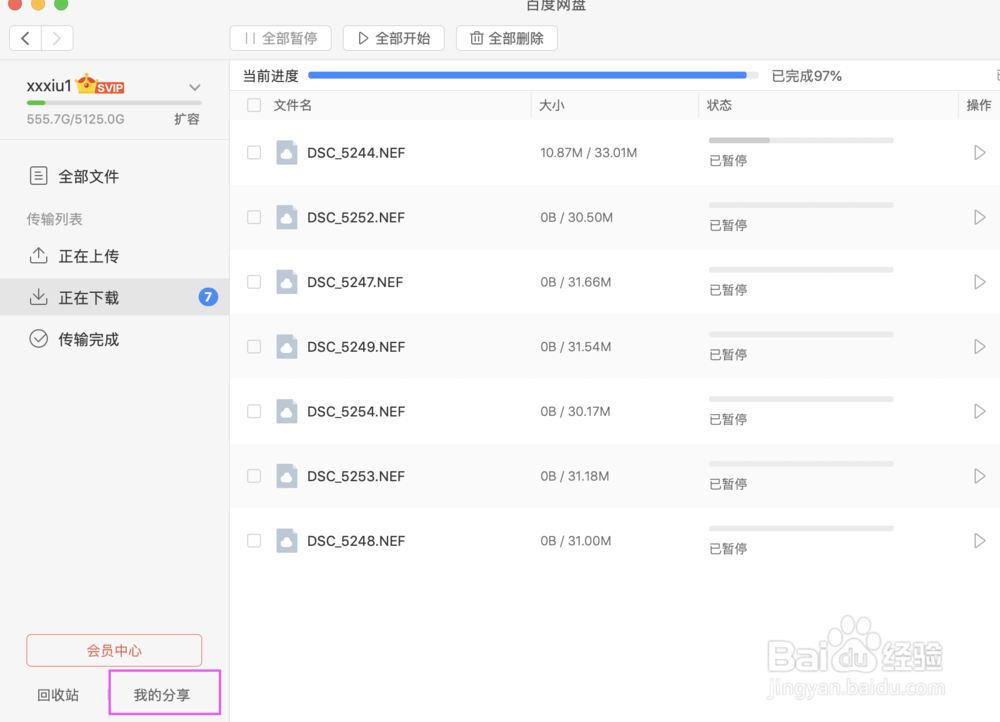
Task: Click the file icon of DSC_5252.NEF
Action: point(286,217)
